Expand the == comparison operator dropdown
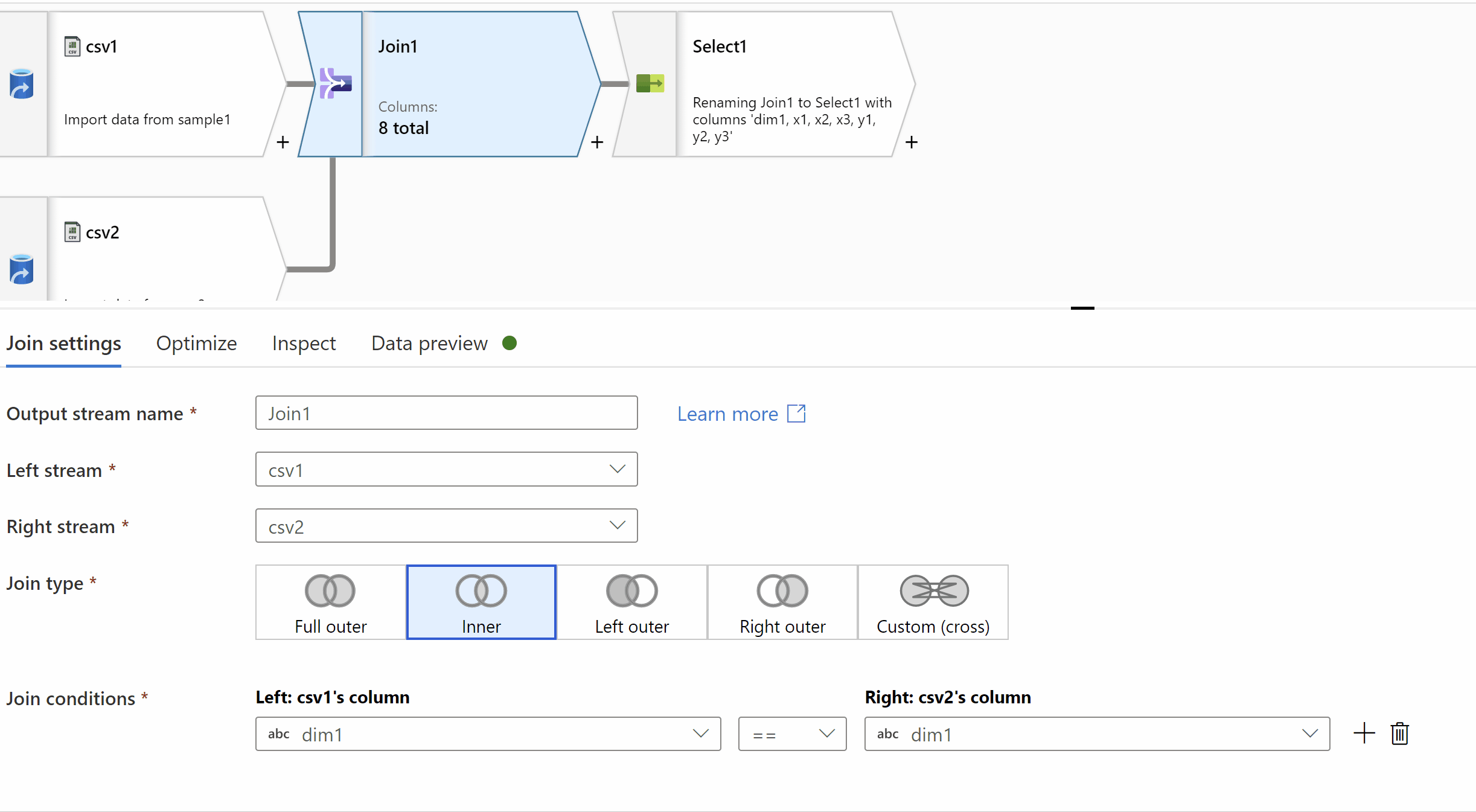 coord(792,734)
